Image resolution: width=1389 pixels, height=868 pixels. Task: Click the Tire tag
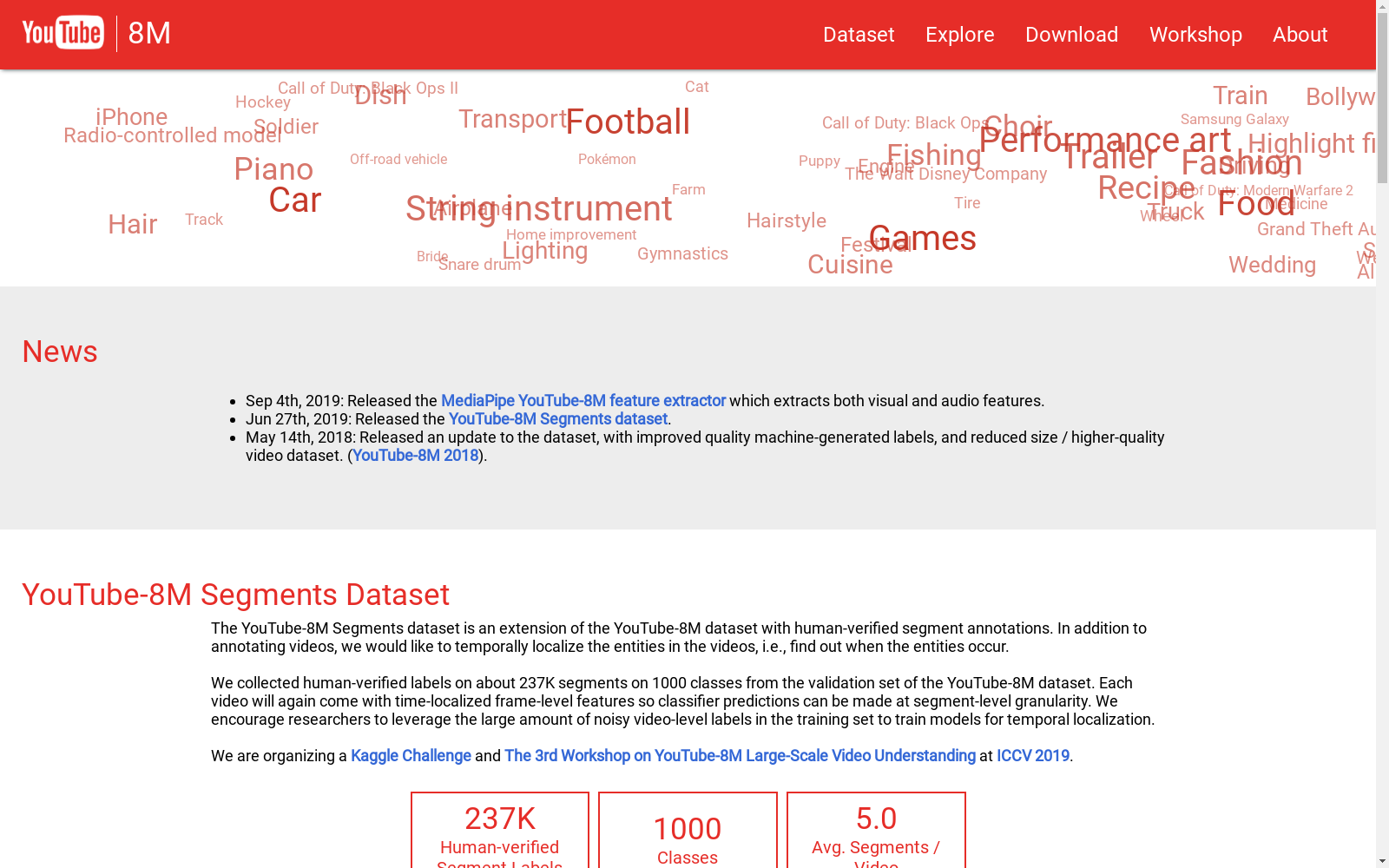pos(967,203)
